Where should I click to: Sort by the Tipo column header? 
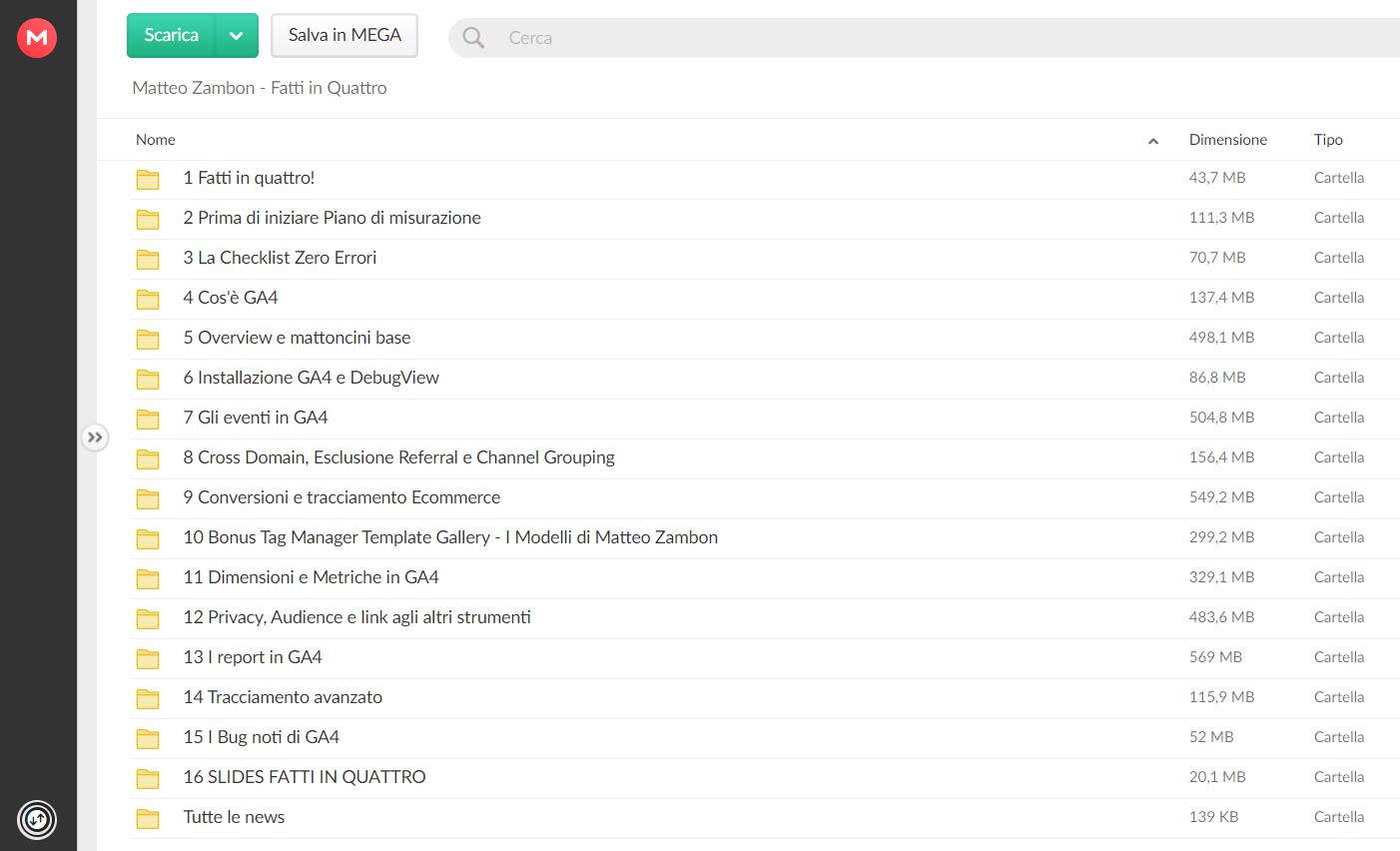(x=1328, y=140)
